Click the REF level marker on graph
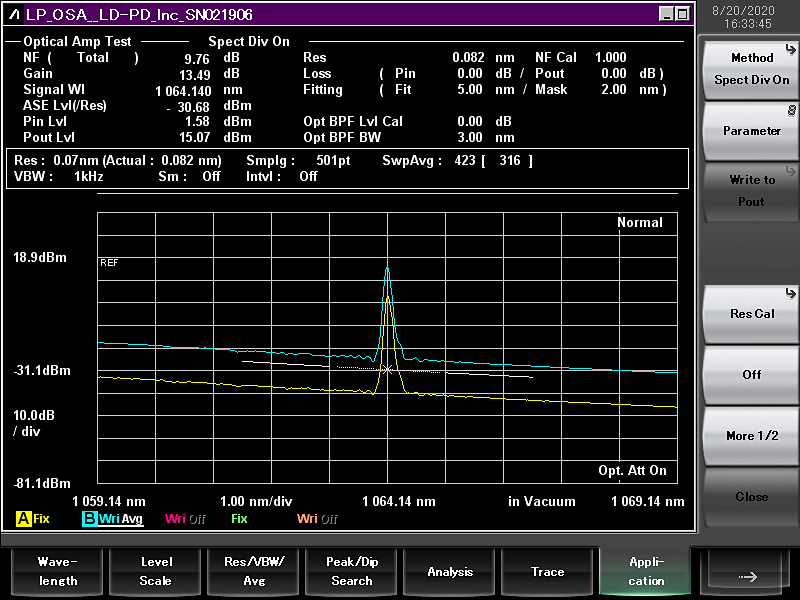800x600 pixels. point(109,262)
